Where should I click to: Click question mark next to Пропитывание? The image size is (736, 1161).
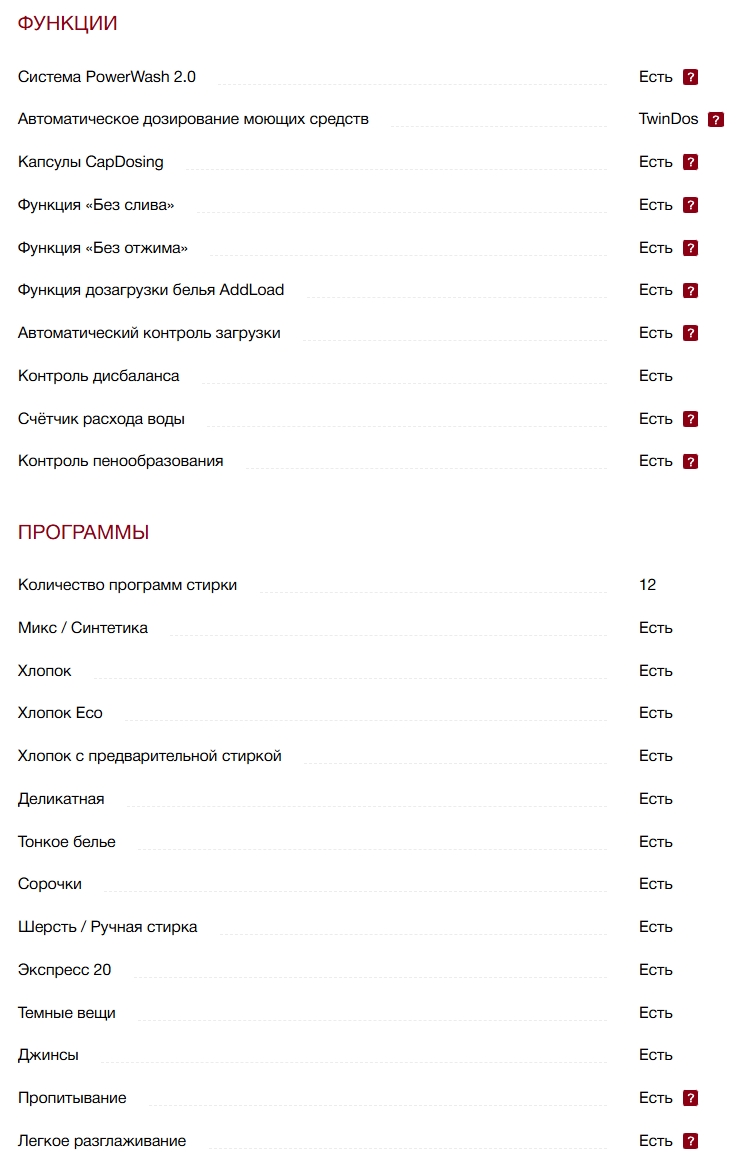click(x=690, y=1098)
